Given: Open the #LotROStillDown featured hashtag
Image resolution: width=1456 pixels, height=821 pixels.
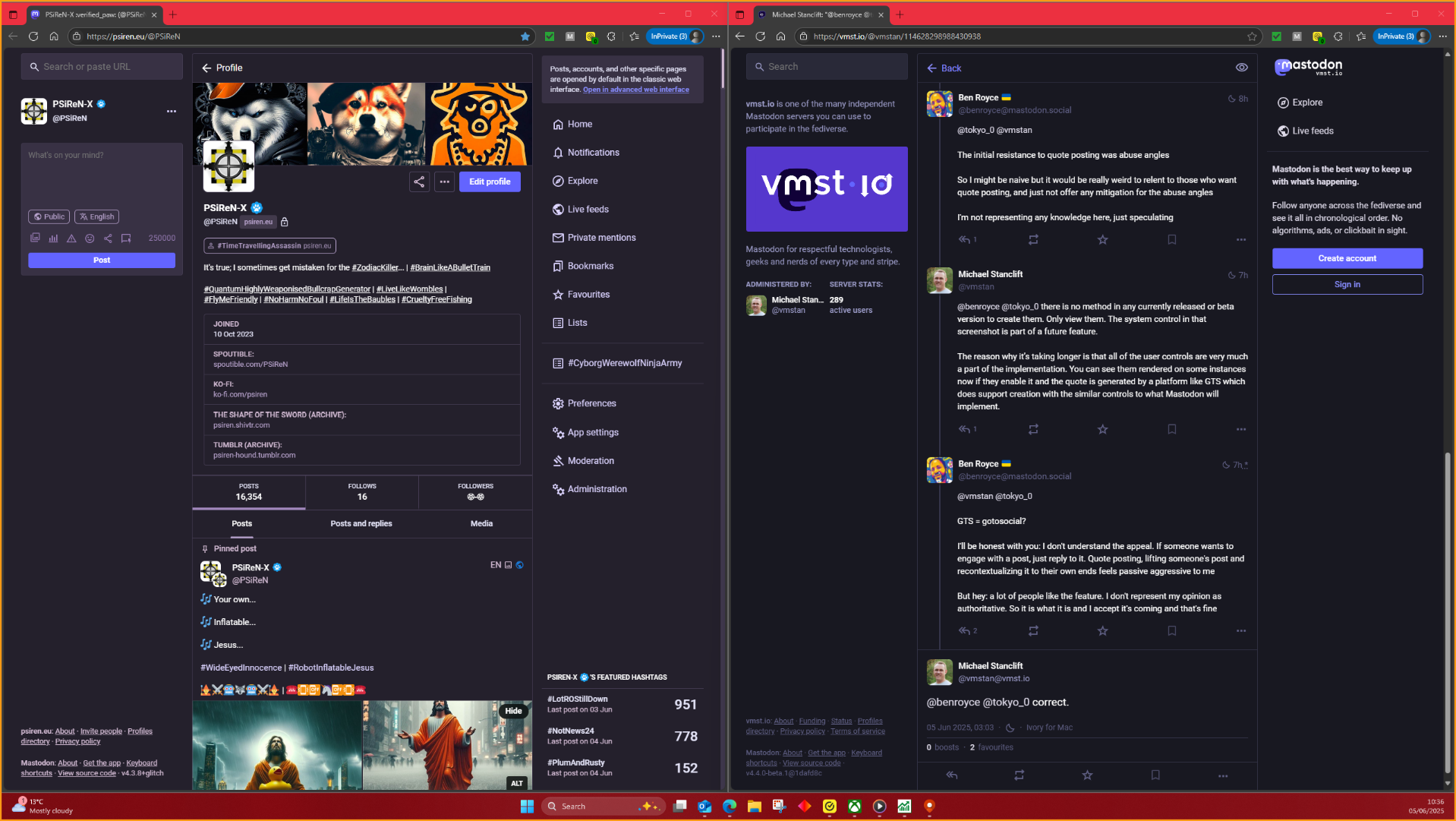Looking at the screenshot, I should click(x=577, y=699).
